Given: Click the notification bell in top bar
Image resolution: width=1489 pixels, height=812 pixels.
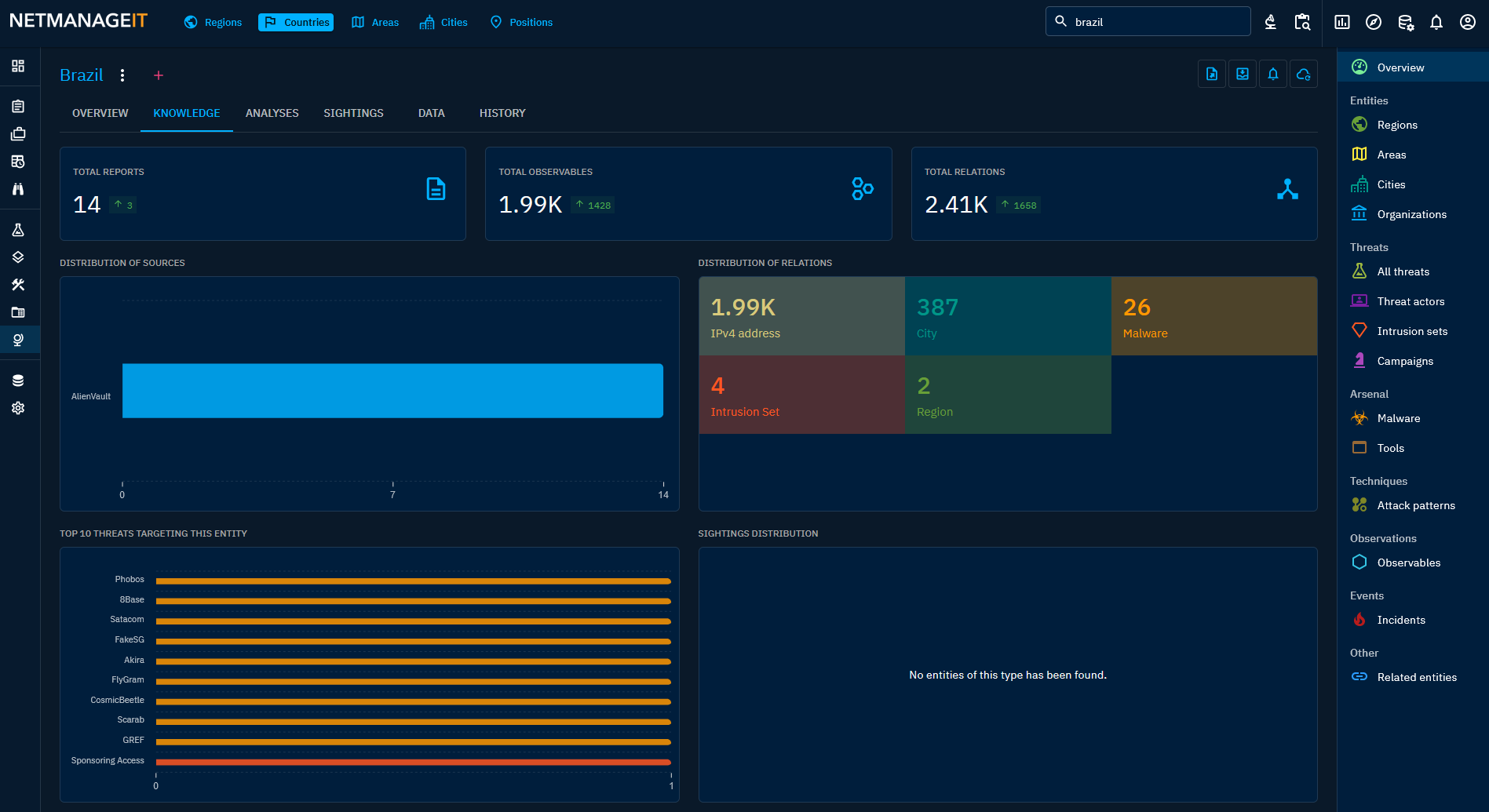Looking at the screenshot, I should [1436, 22].
